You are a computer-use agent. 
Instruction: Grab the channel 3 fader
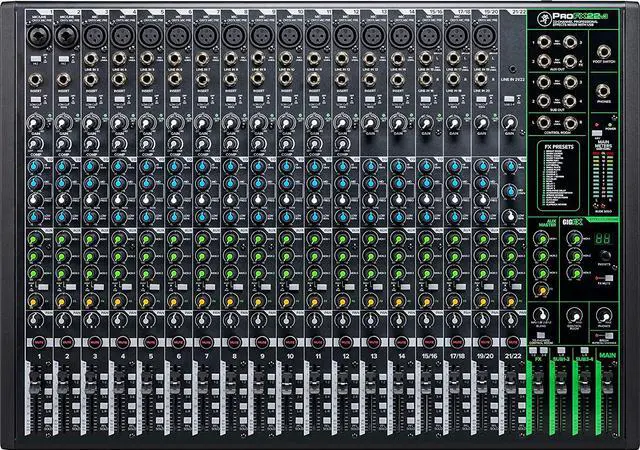pyautogui.click(x=91, y=385)
